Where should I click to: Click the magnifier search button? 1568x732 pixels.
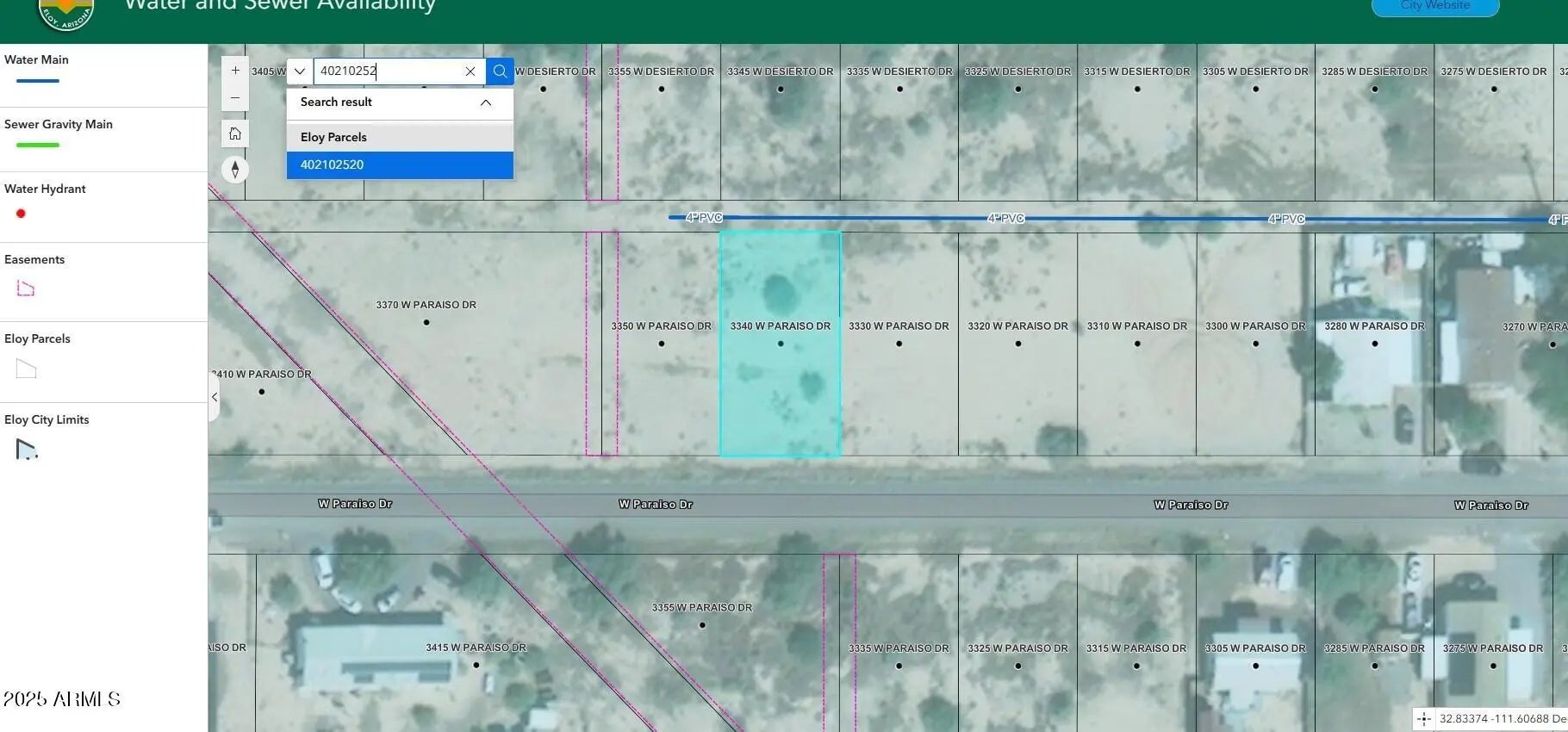point(500,71)
